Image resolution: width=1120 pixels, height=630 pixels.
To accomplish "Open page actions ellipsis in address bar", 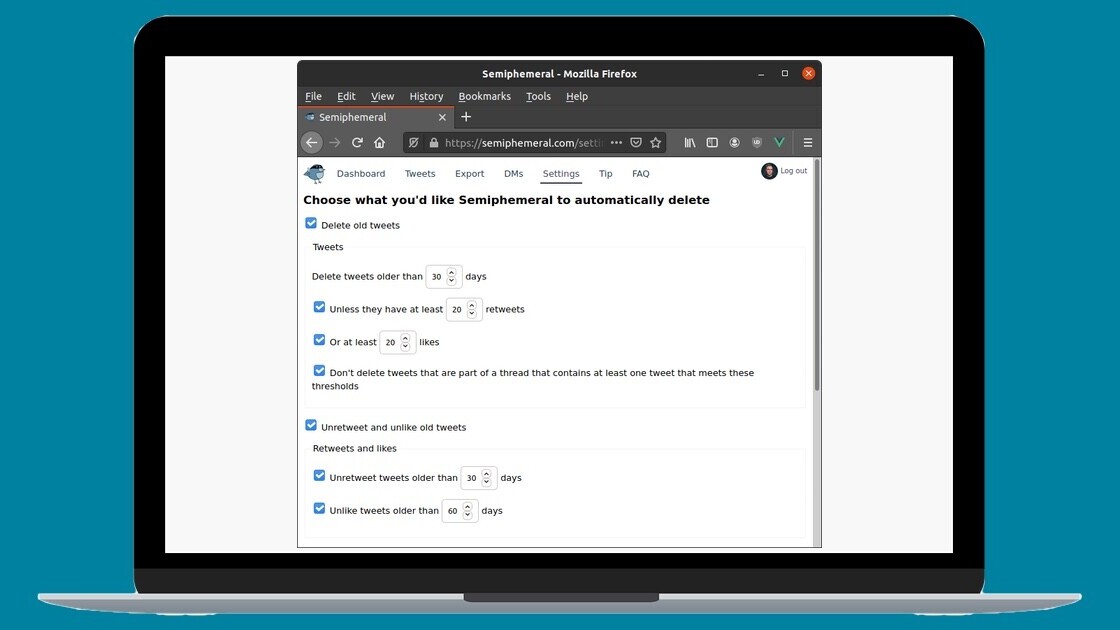I will [616, 143].
